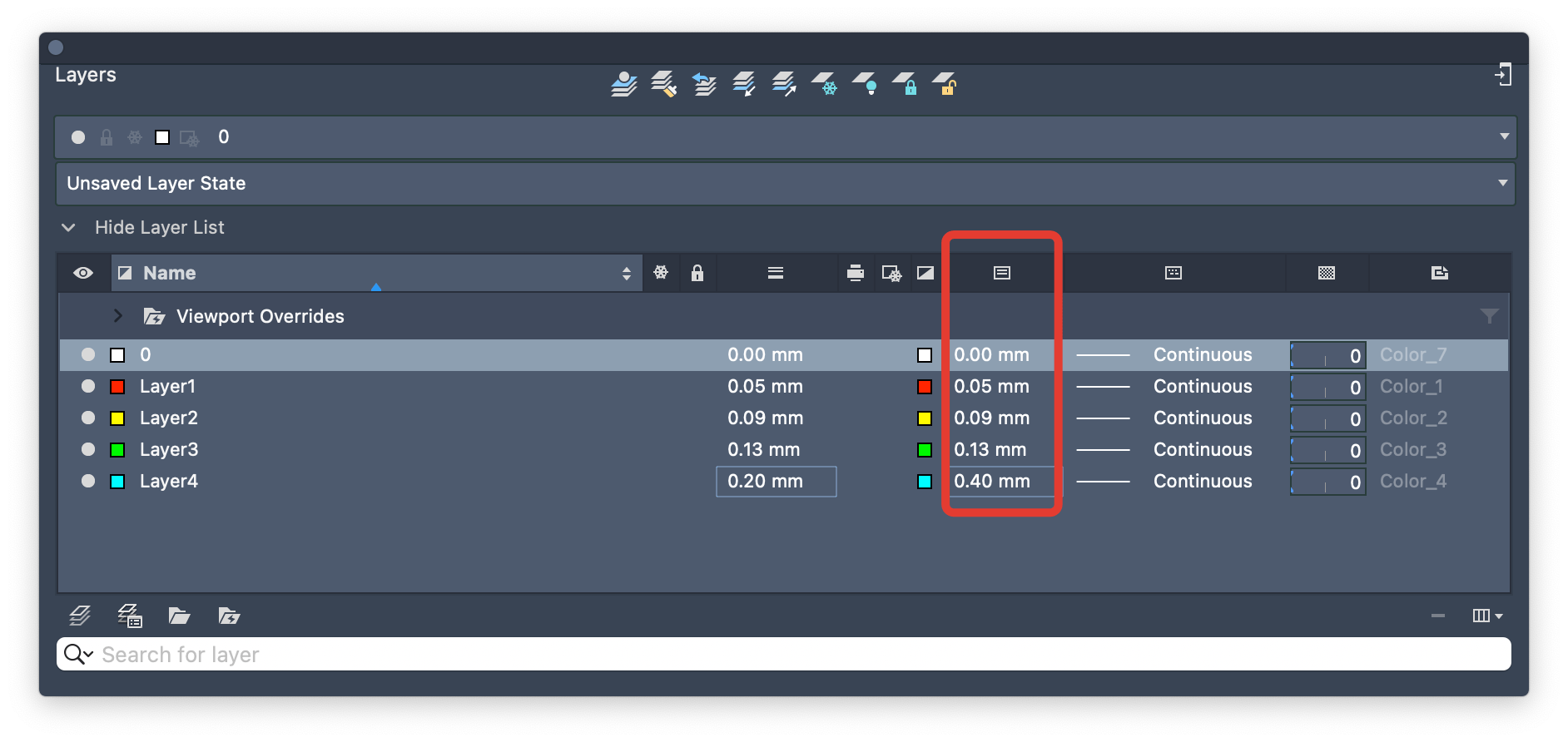Click Layer2 lineweight value 0.09 mm
1568x742 pixels.
765,418
